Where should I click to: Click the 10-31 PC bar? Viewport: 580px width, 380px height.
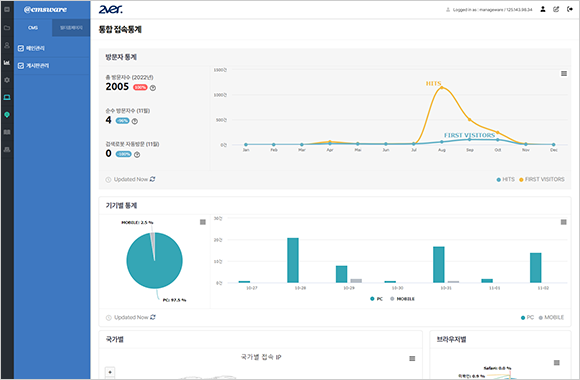tap(439, 265)
